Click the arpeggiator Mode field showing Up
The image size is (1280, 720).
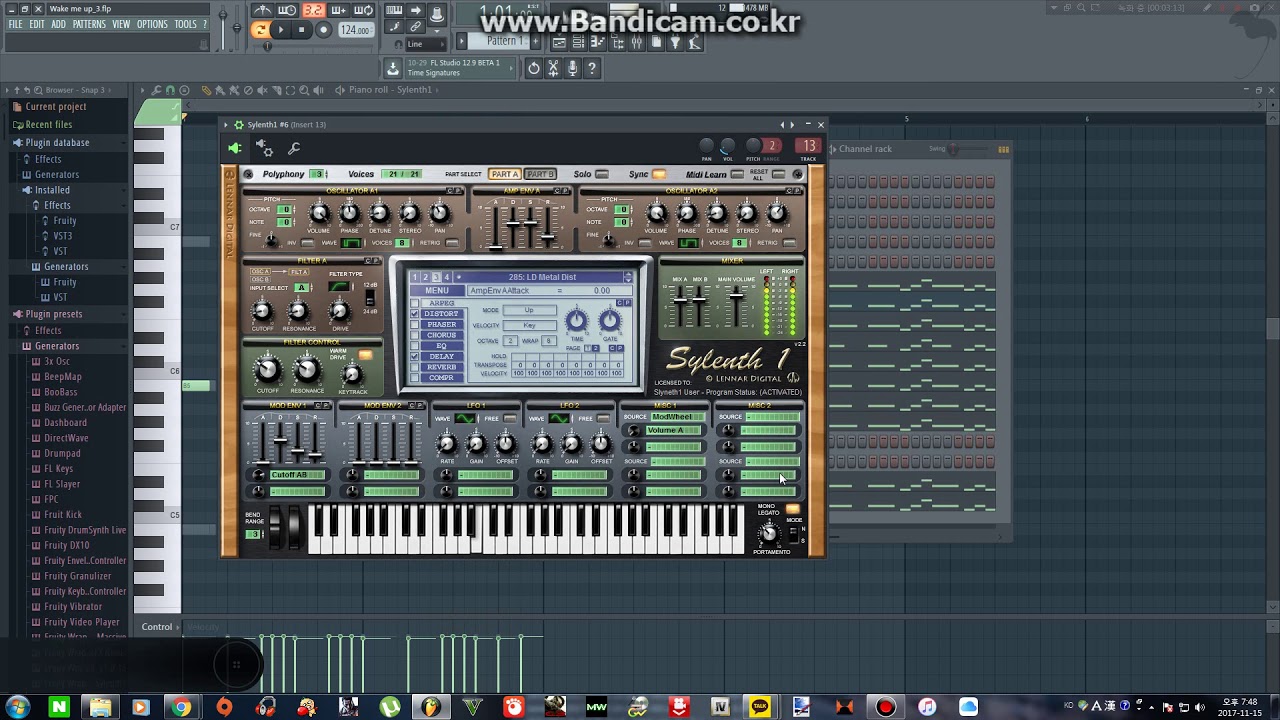point(529,310)
